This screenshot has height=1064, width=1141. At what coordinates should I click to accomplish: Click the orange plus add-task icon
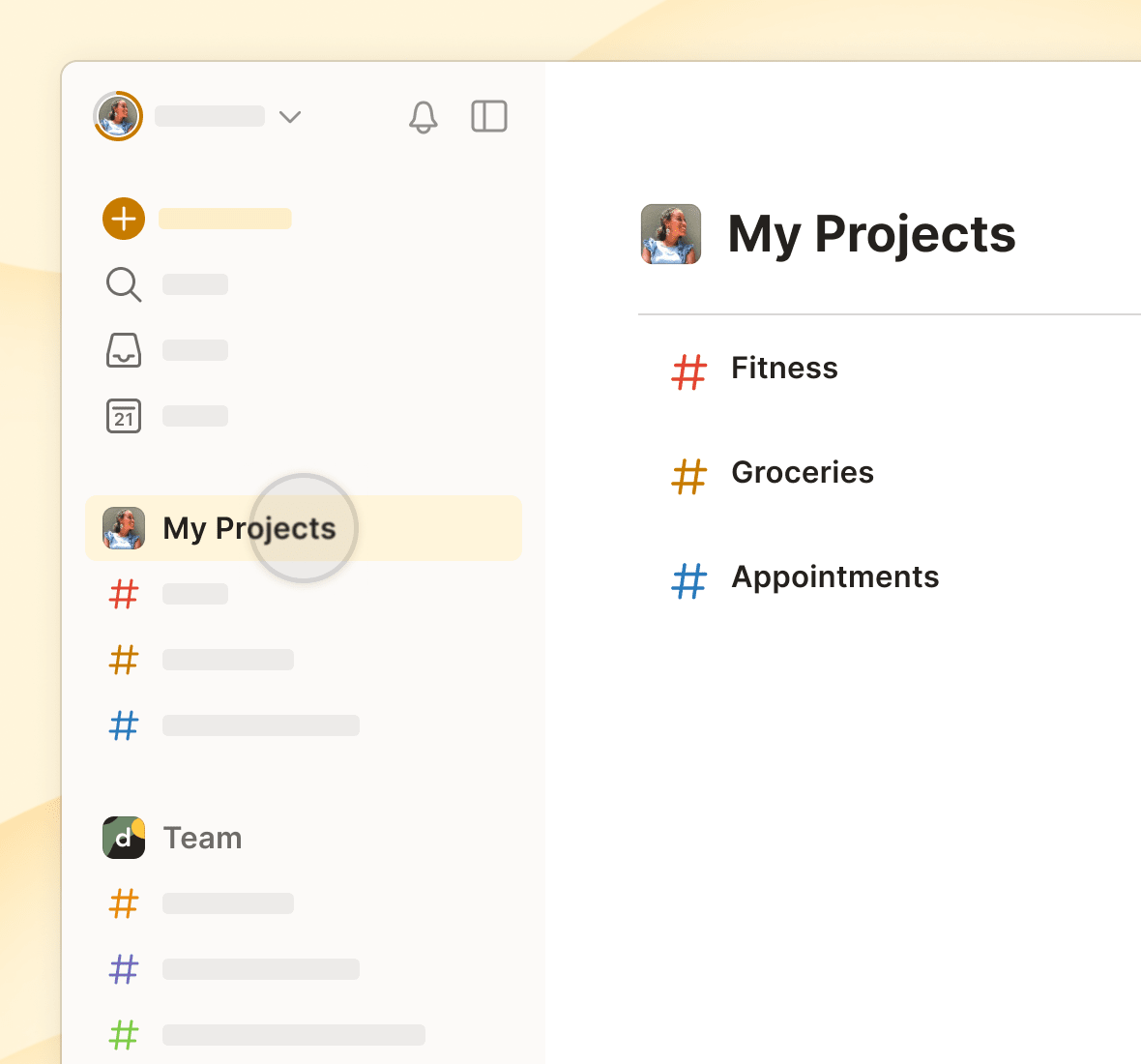pyautogui.click(x=124, y=219)
